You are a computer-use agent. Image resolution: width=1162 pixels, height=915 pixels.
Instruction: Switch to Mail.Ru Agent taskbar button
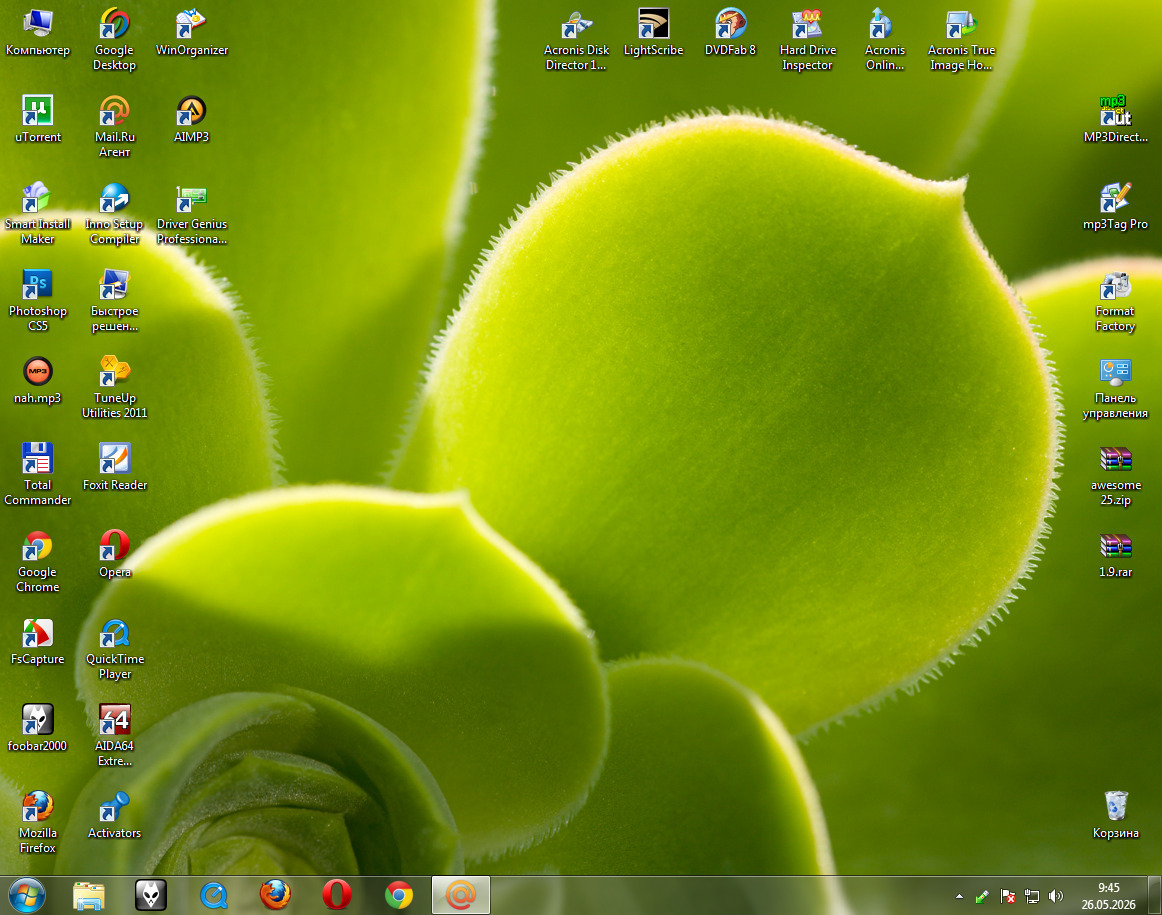click(x=460, y=895)
